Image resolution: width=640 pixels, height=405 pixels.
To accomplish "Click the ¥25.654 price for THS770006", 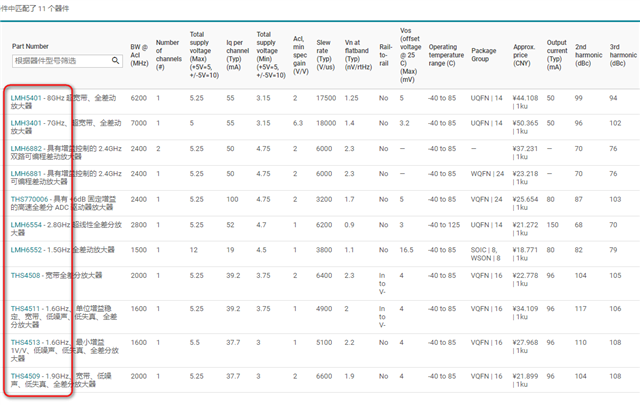I will coord(525,199).
